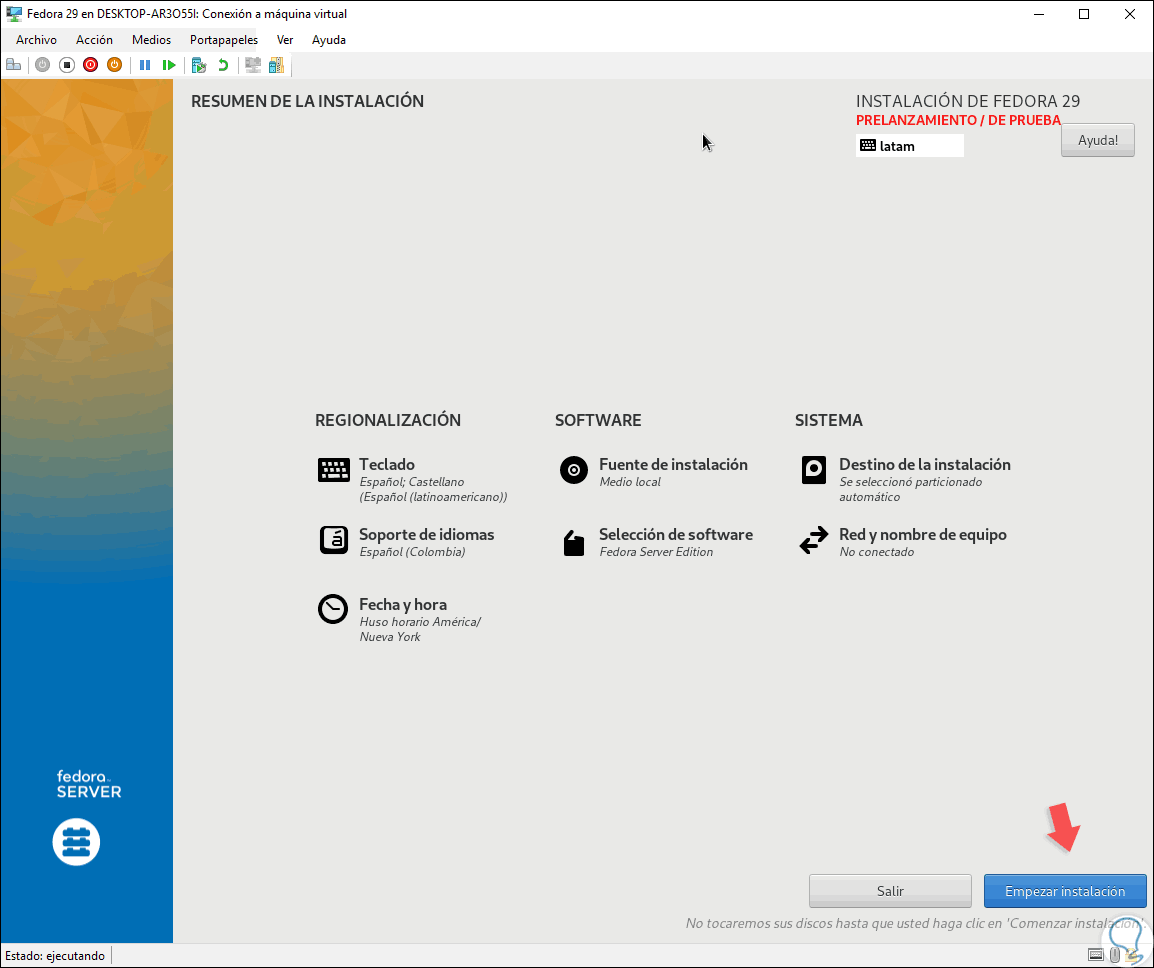This screenshot has width=1154, height=968.
Task: Create a checkpoint using the toolbar icon
Action: pyautogui.click(x=199, y=66)
